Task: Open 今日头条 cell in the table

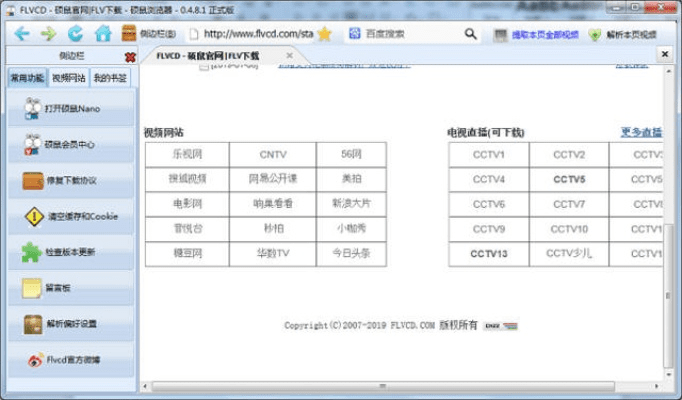Action: (x=351, y=253)
